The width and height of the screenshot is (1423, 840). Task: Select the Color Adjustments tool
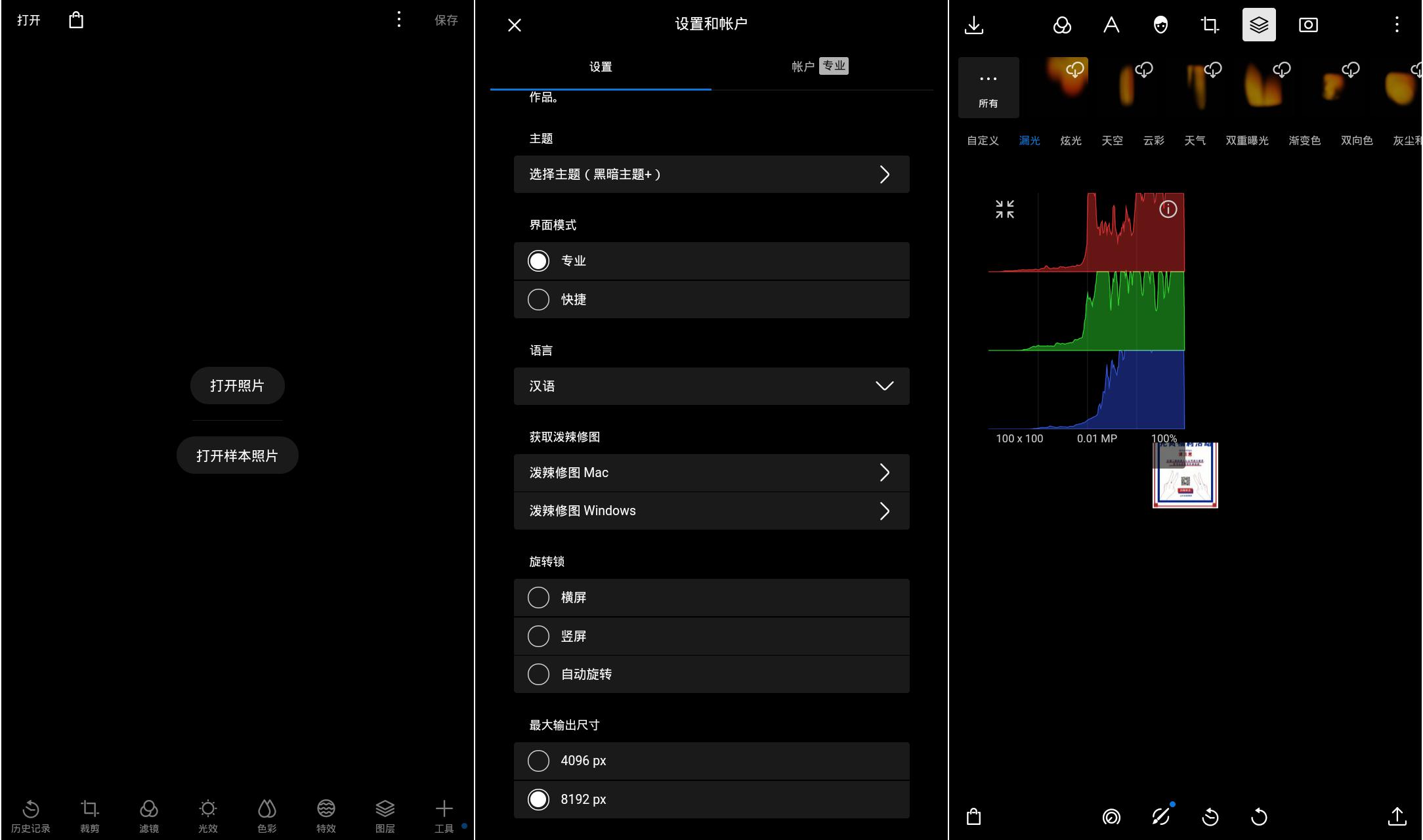click(x=266, y=815)
